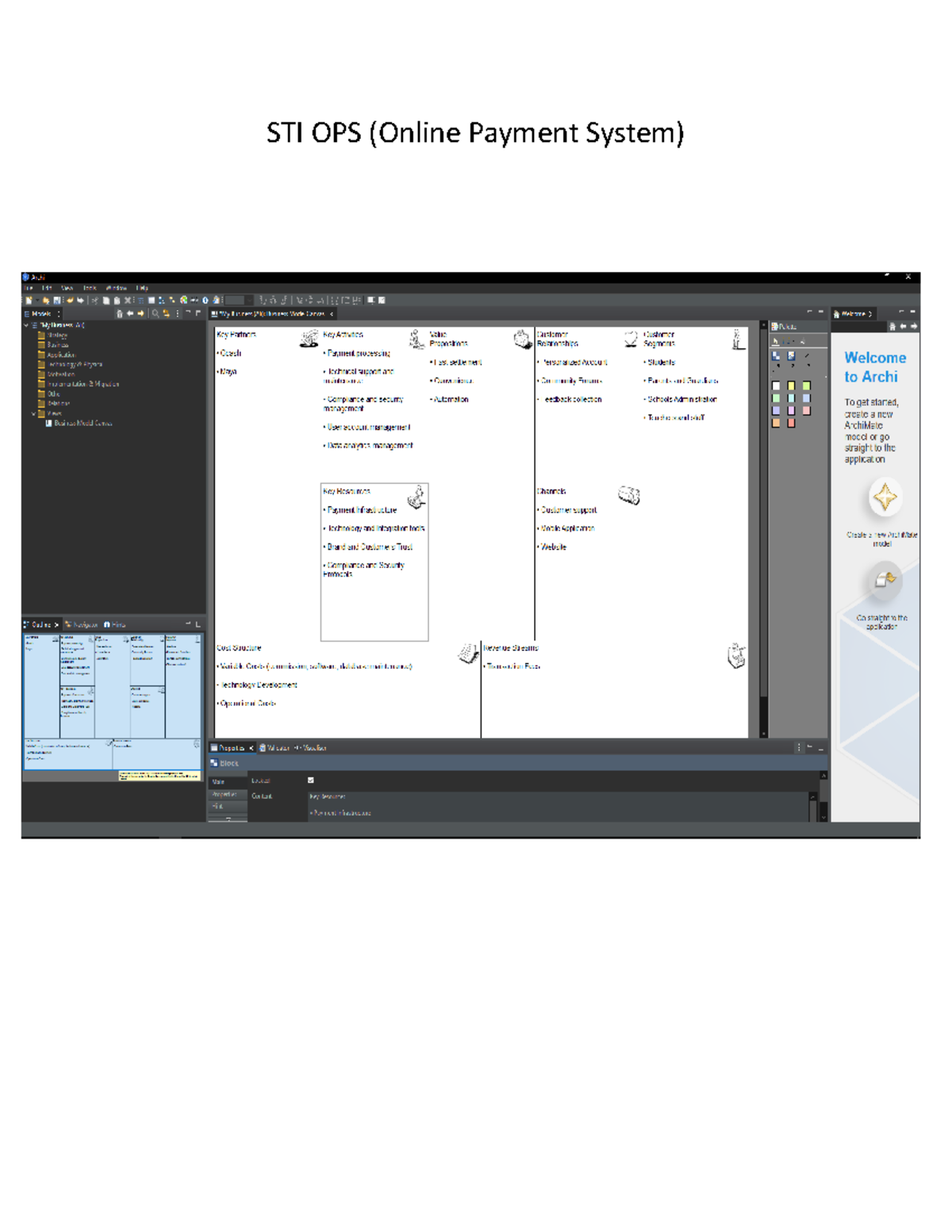Open the Main section in Properties
This screenshot has width=952, height=1232.
pyautogui.click(x=227, y=781)
